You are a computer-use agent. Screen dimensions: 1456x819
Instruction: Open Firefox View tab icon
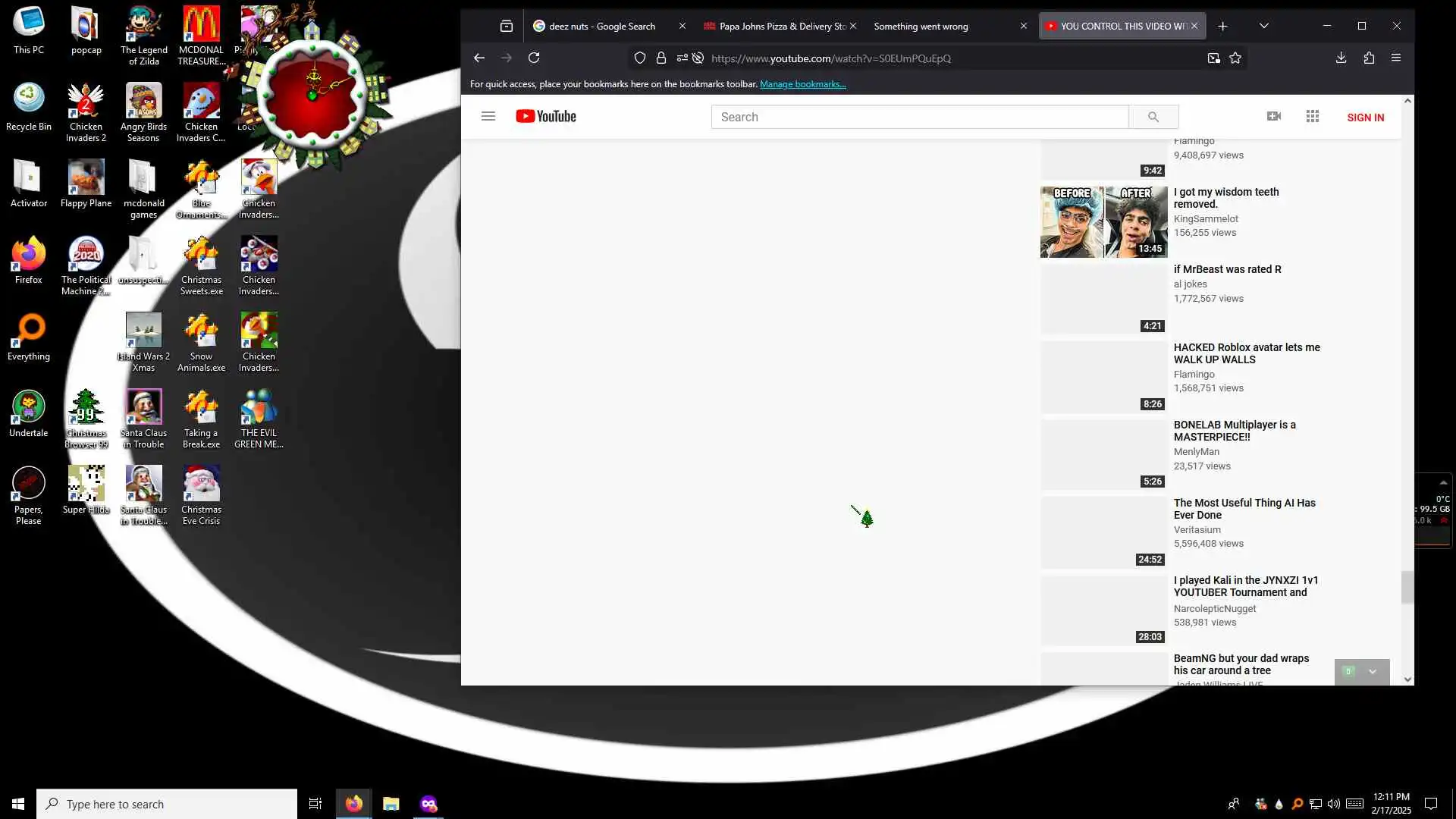(507, 26)
